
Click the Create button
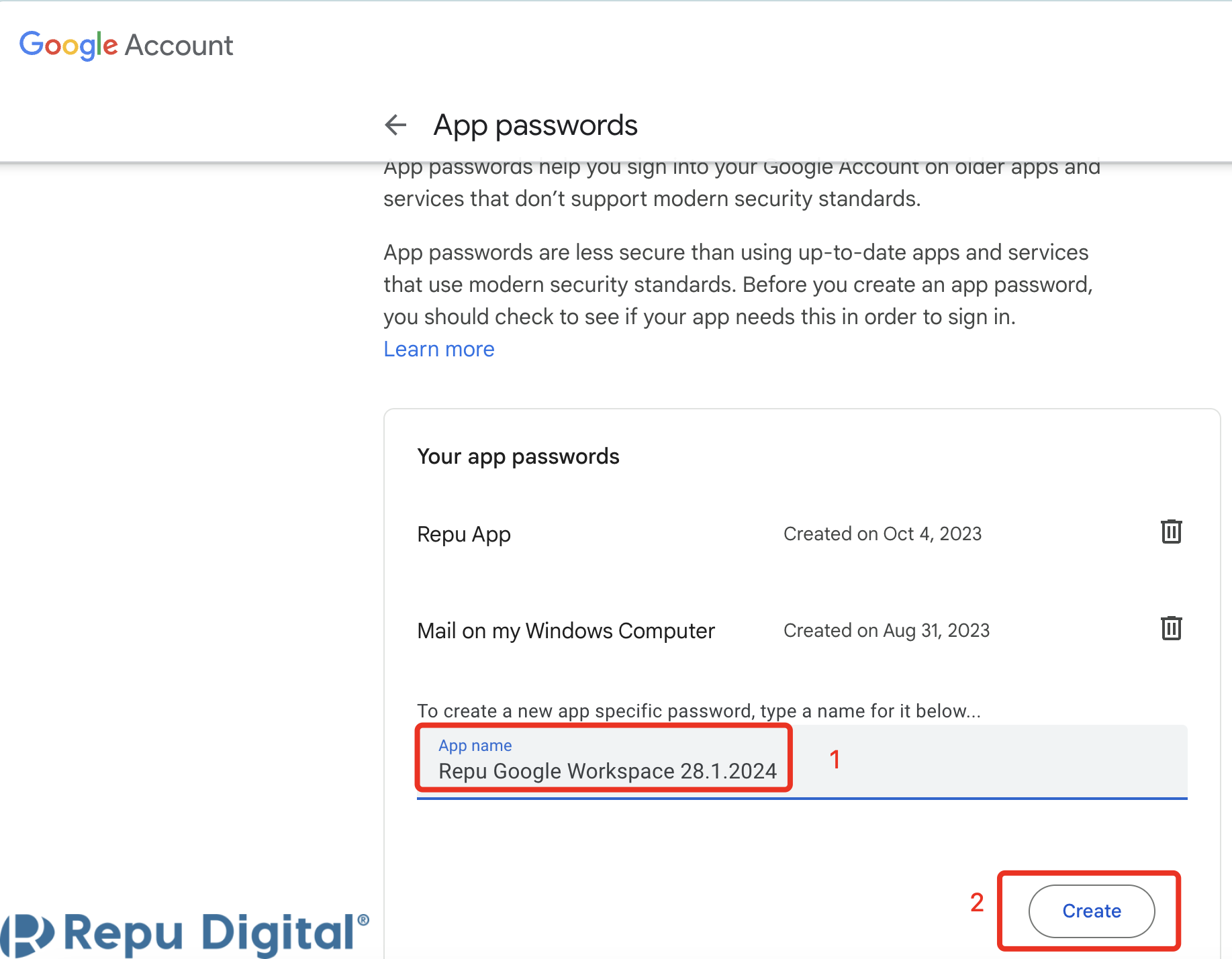pos(1092,911)
